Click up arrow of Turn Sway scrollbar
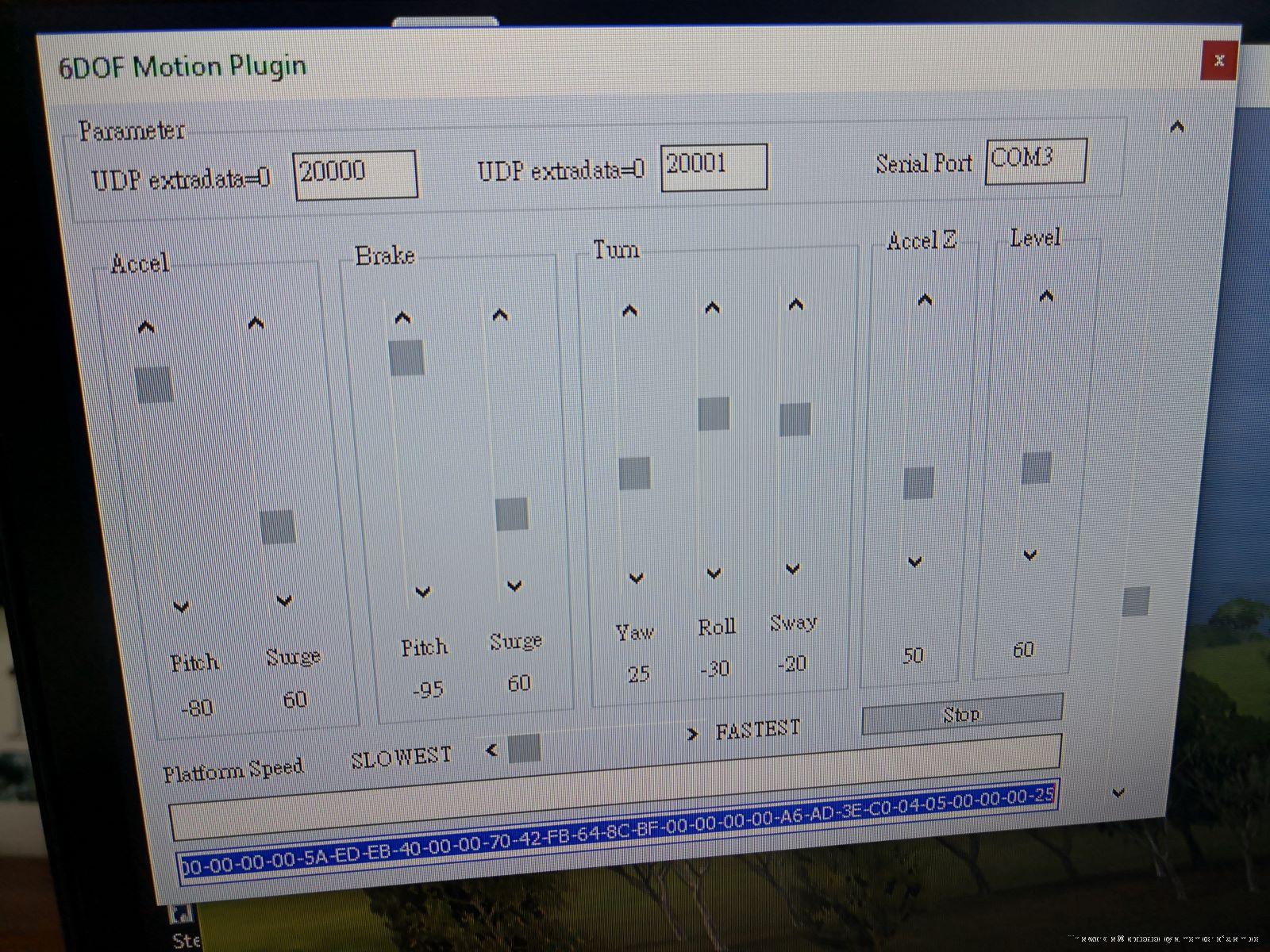Screen dimensions: 1270x952 796,305
